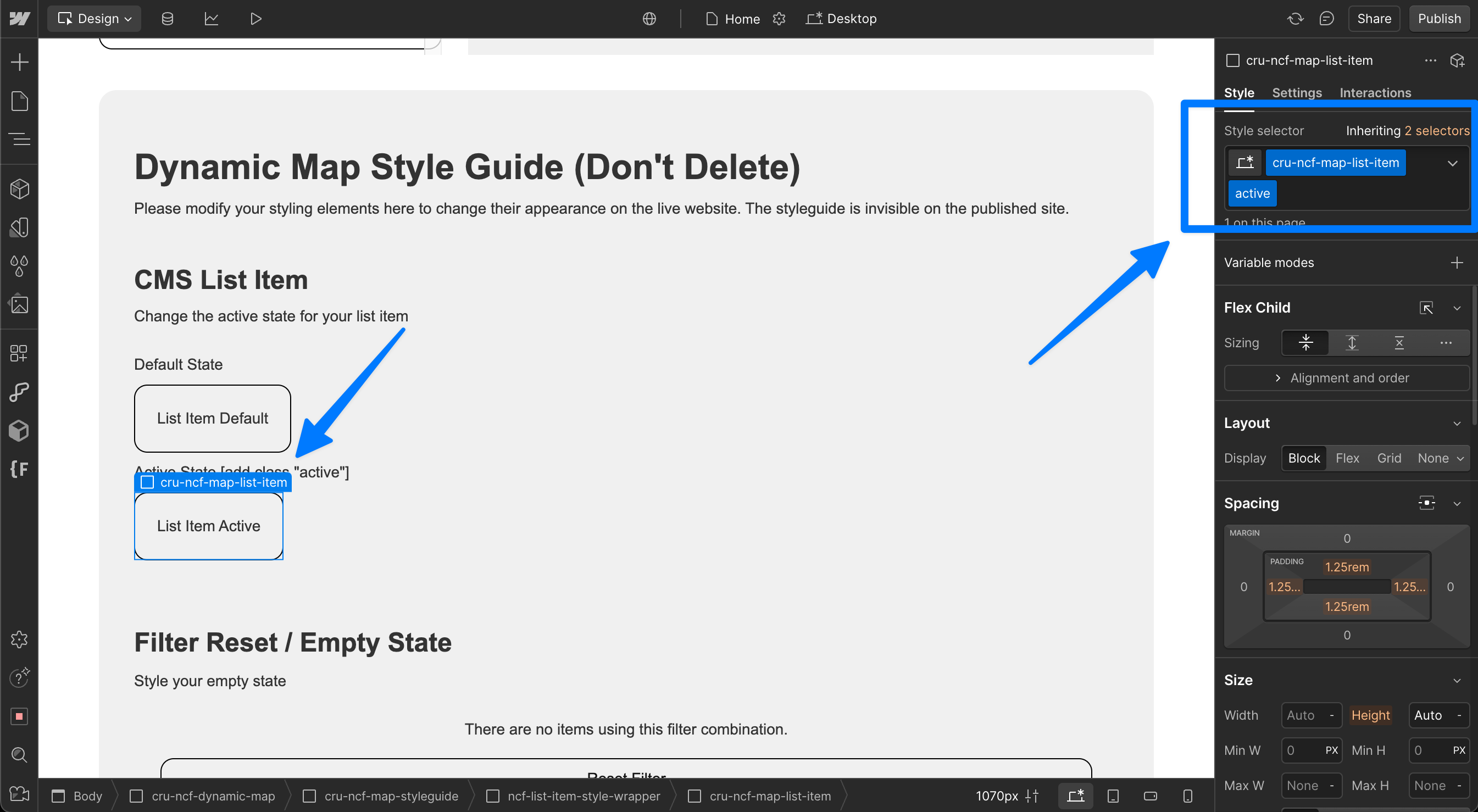Open the Components panel cube icon
This screenshot has height=812, width=1478.
[20, 189]
